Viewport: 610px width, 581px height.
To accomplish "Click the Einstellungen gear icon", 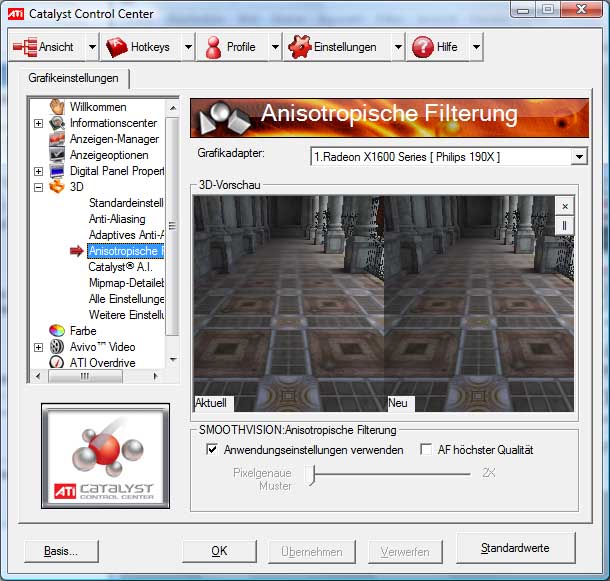I will (300, 47).
